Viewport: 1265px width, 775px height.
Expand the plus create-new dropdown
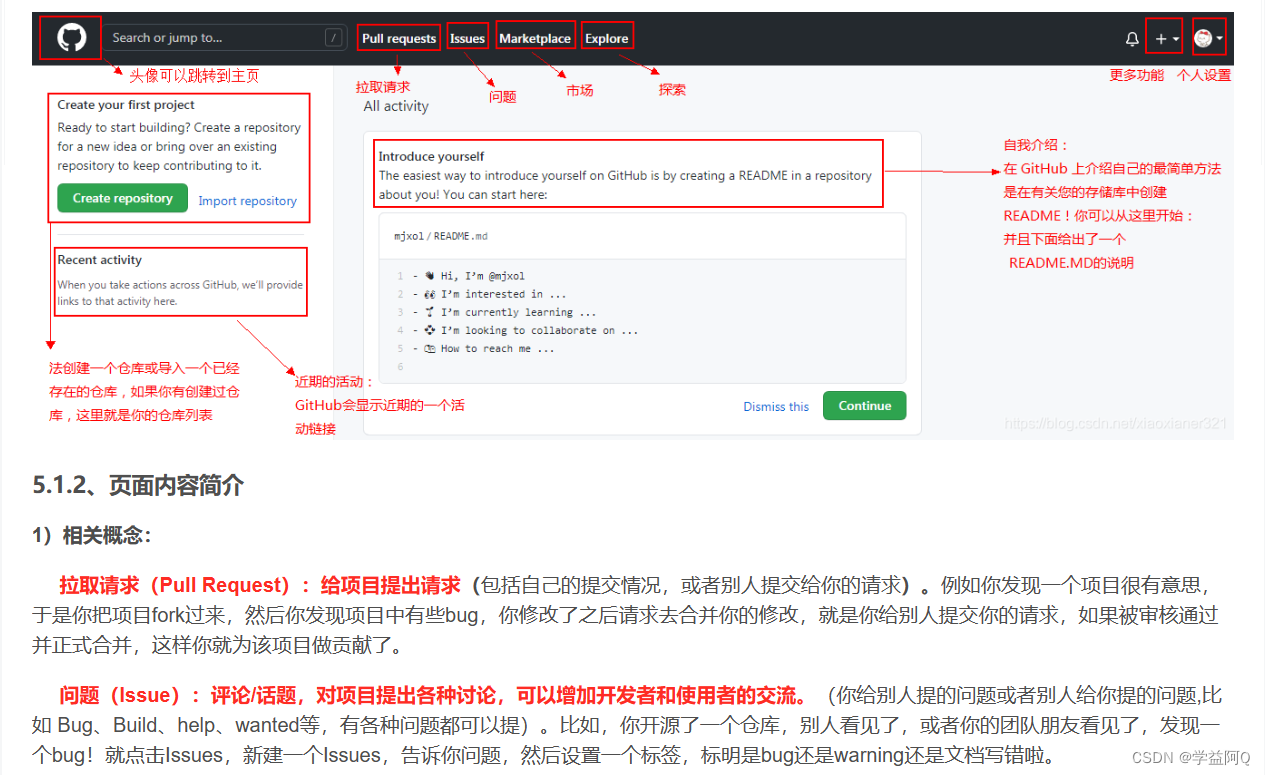click(x=1166, y=39)
